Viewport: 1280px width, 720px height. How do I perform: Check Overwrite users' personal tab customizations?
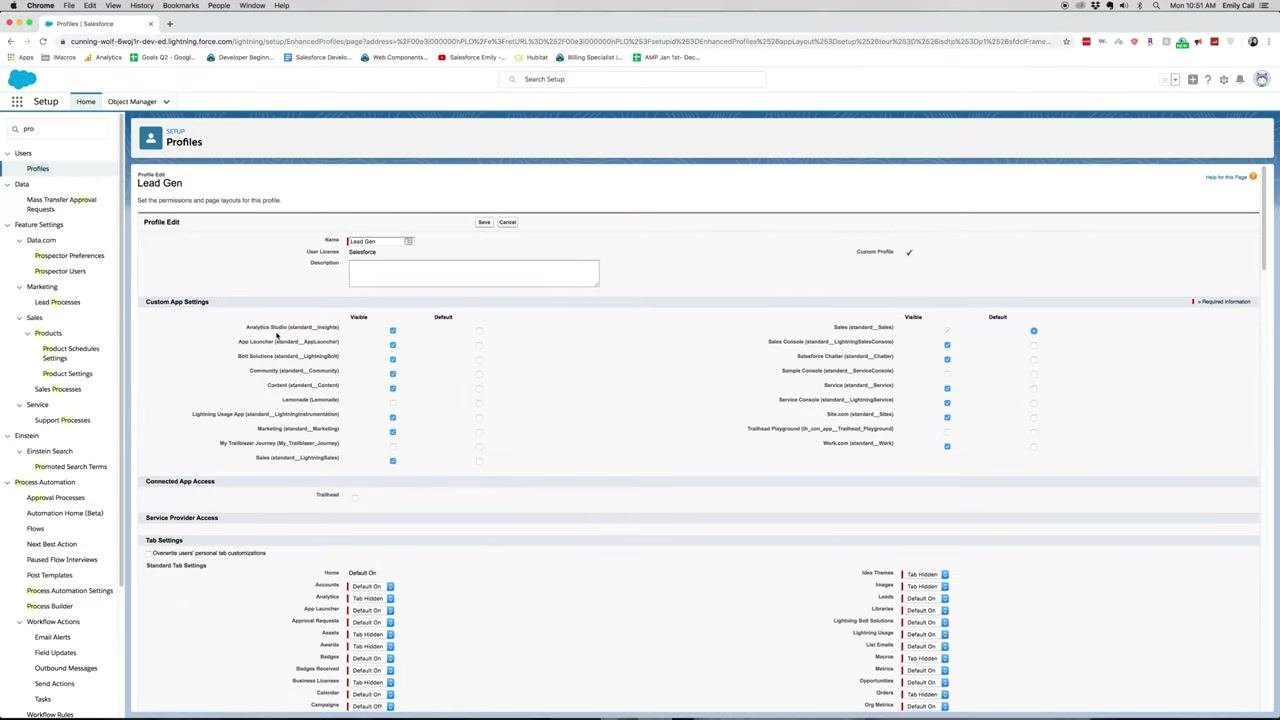click(149, 553)
